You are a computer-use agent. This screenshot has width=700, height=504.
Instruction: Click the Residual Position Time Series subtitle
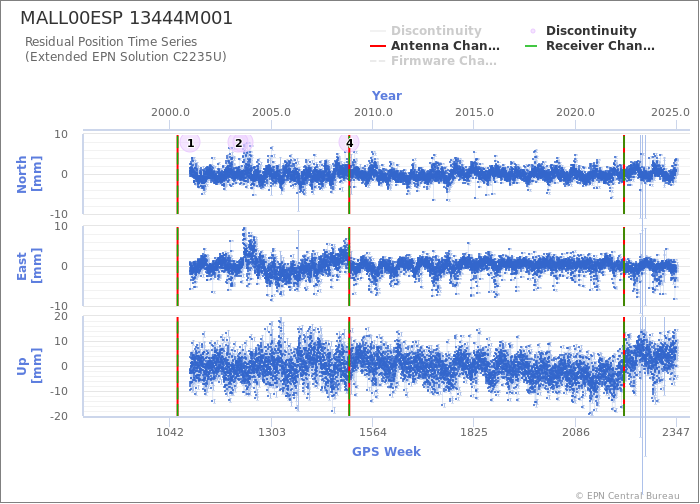pyautogui.click(x=111, y=42)
